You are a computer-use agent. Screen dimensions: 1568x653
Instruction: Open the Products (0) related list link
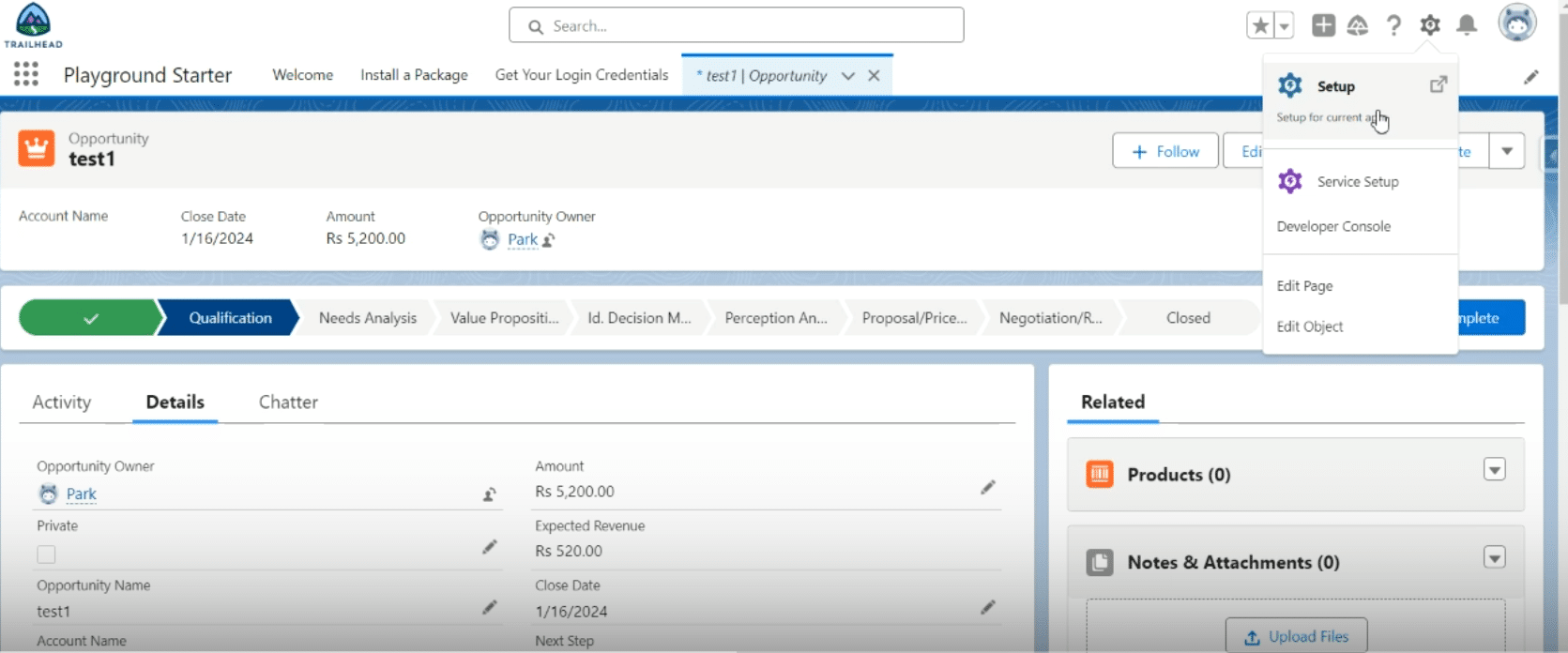coord(1179,475)
